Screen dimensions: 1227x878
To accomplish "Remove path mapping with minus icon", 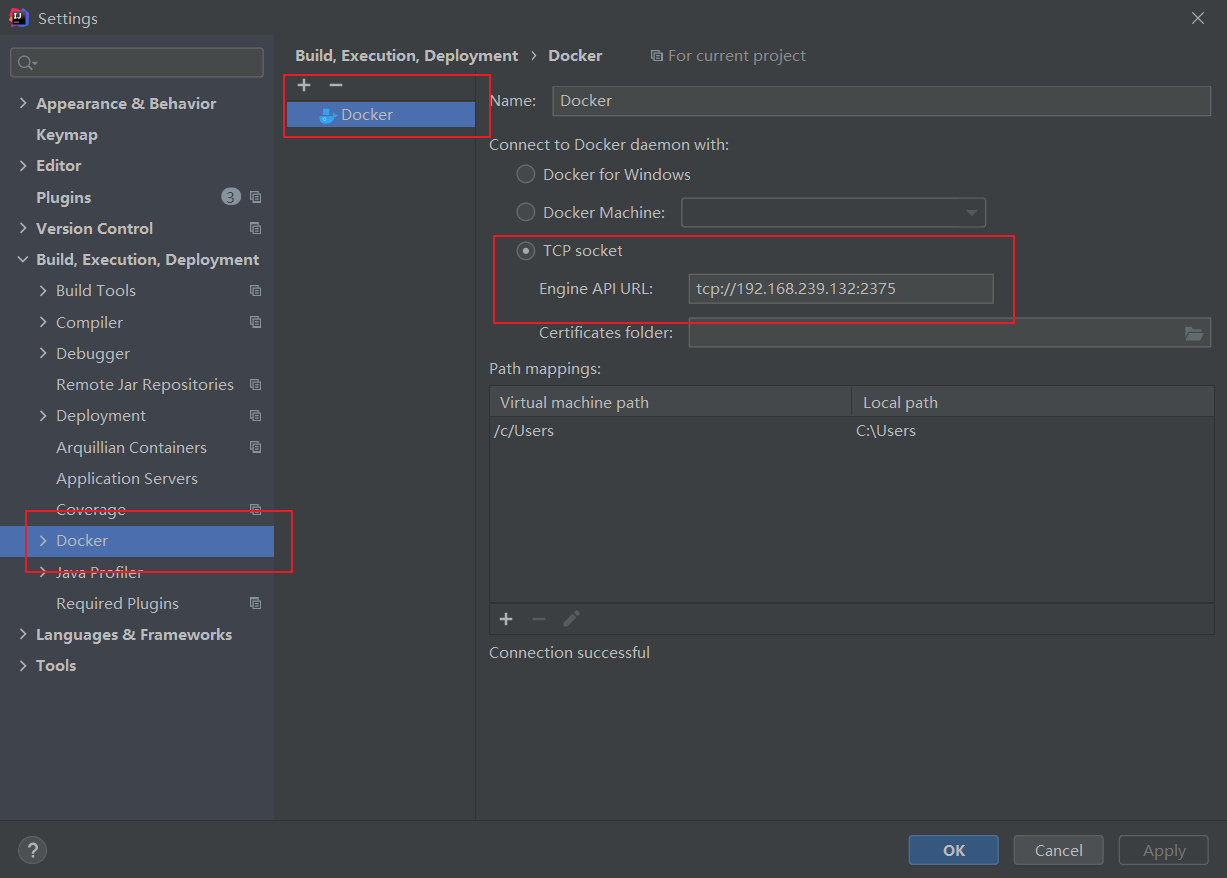I will (x=539, y=619).
